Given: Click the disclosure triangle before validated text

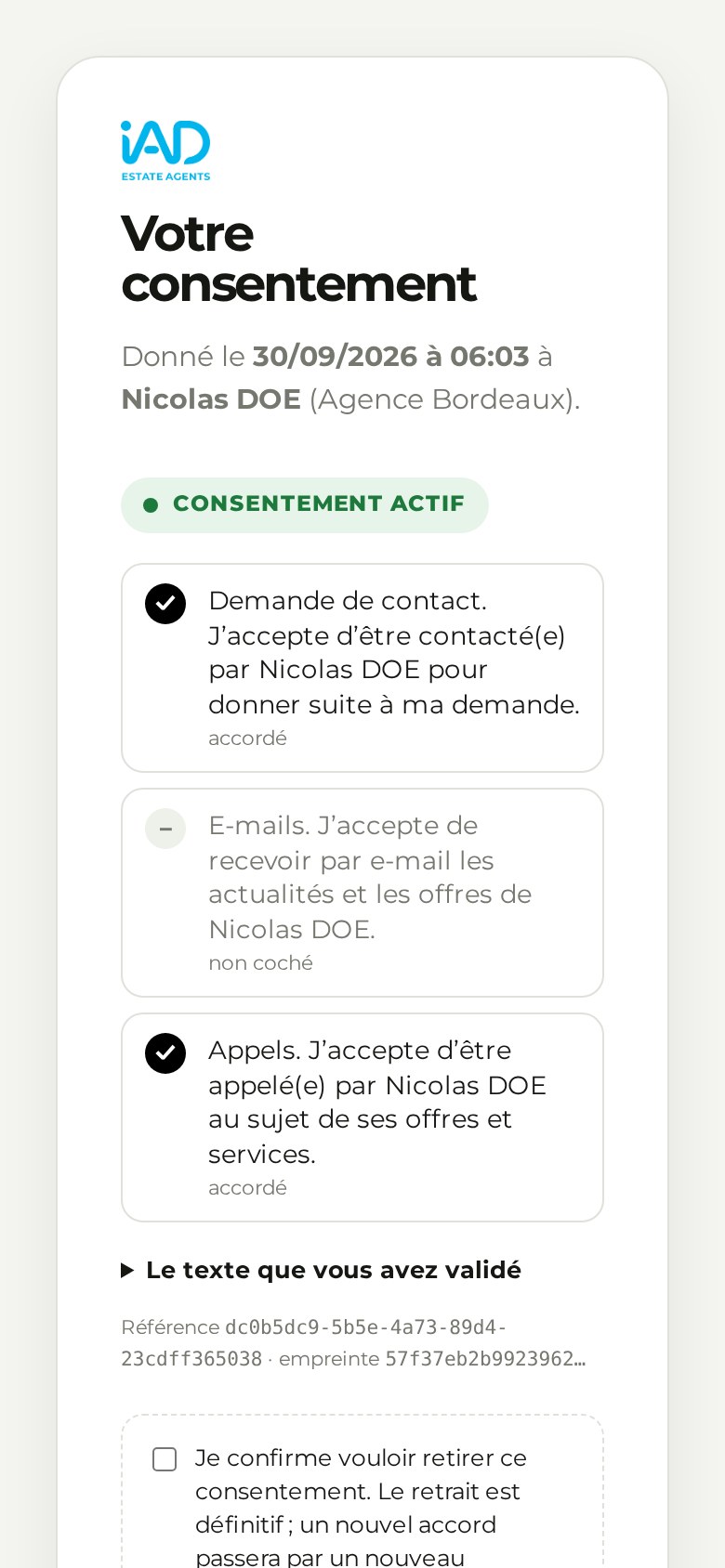Looking at the screenshot, I should click(x=127, y=1271).
